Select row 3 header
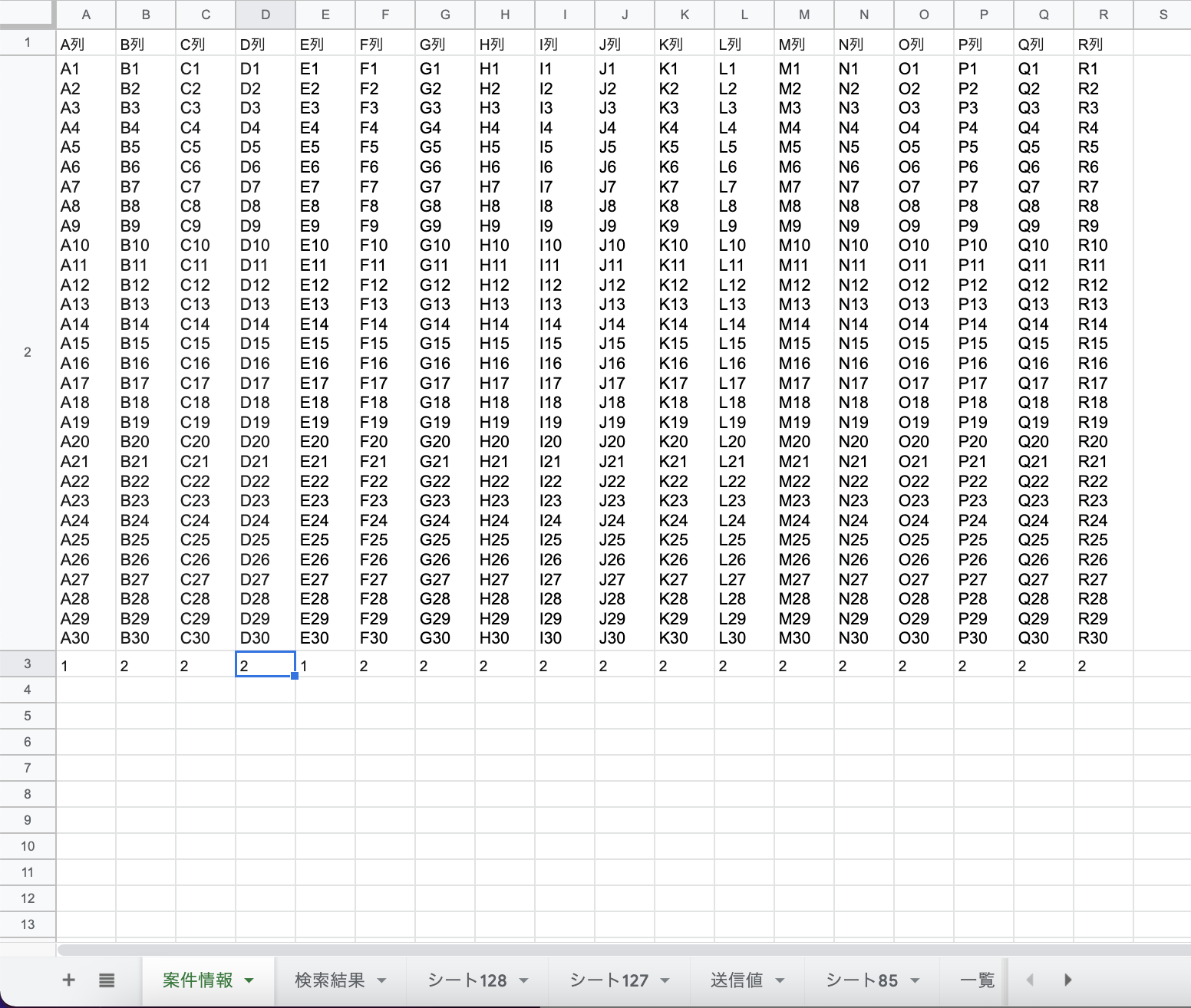 tap(28, 664)
